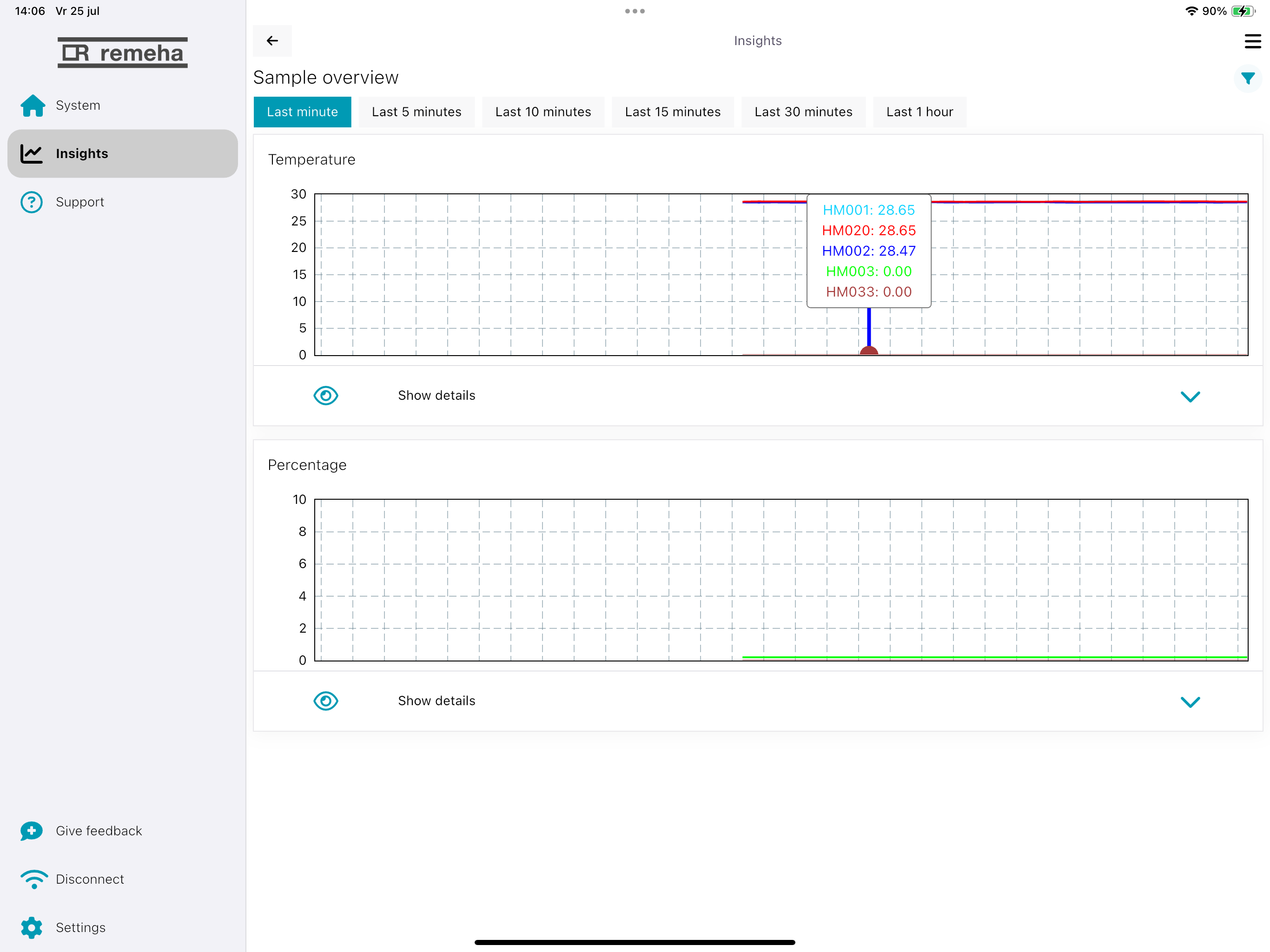Click the HM033: 0.00 tooltip value
Viewport: 1270px width, 952px height.
(x=869, y=291)
